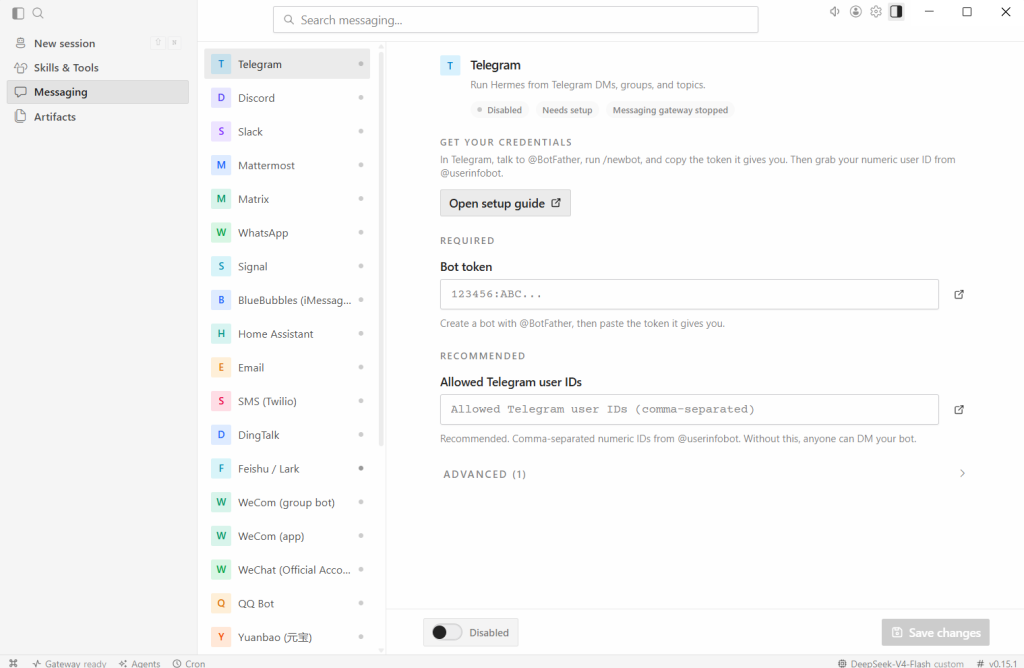Select the Slack platform icon
The width and height of the screenshot is (1024, 668).
tap(221, 131)
